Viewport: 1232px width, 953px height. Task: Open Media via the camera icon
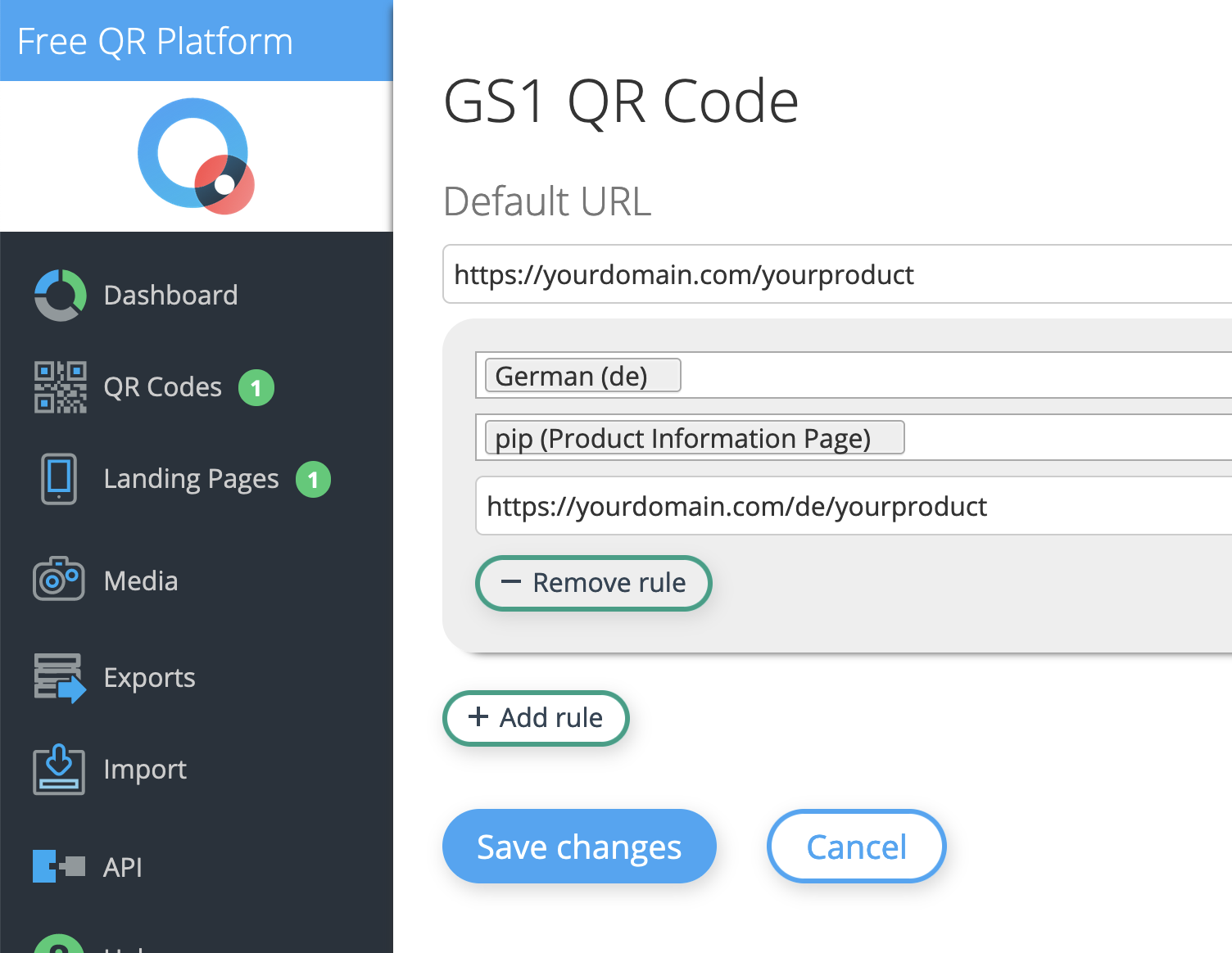[x=57, y=579]
